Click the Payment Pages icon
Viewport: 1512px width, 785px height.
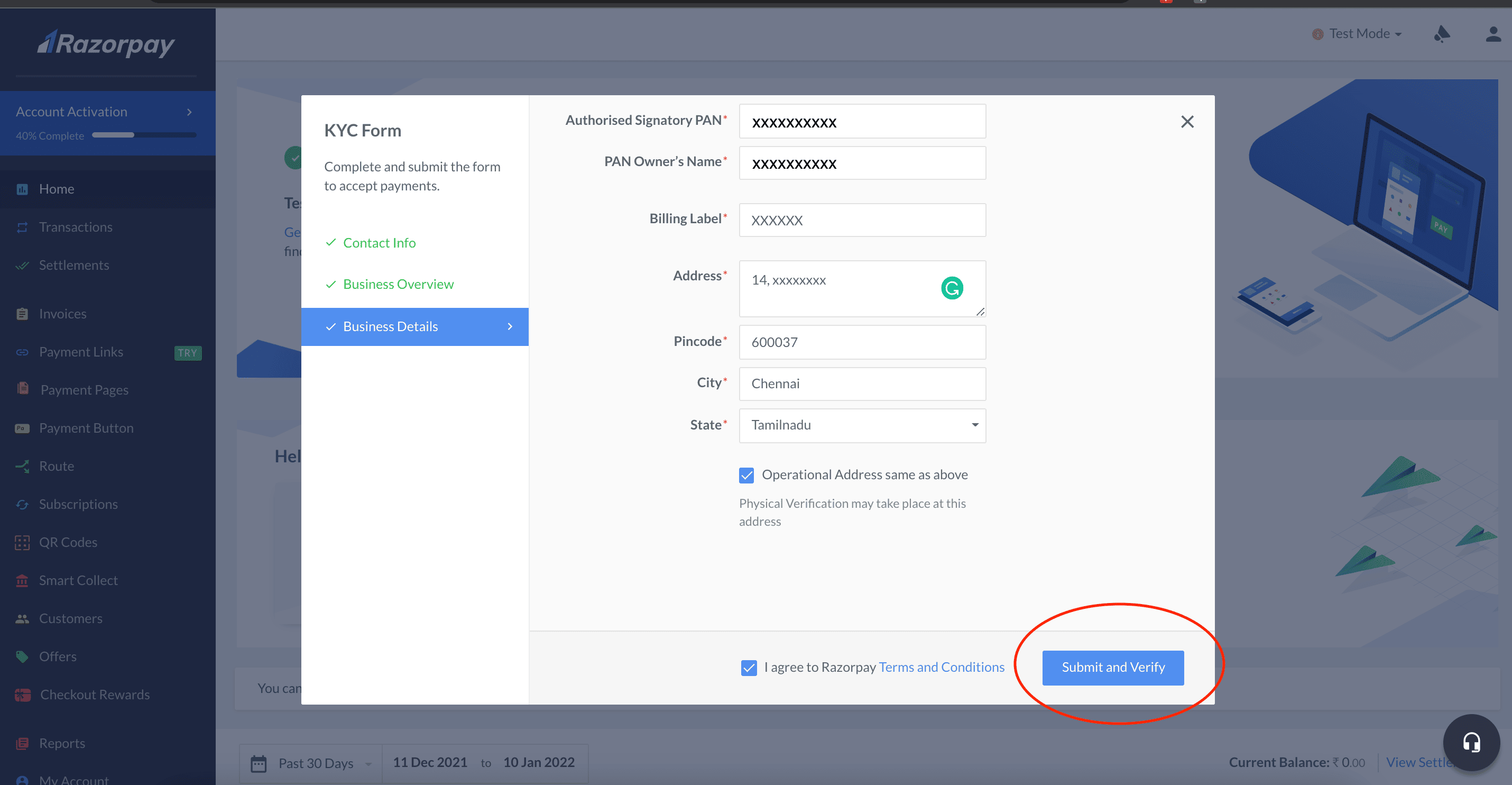(23, 389)
